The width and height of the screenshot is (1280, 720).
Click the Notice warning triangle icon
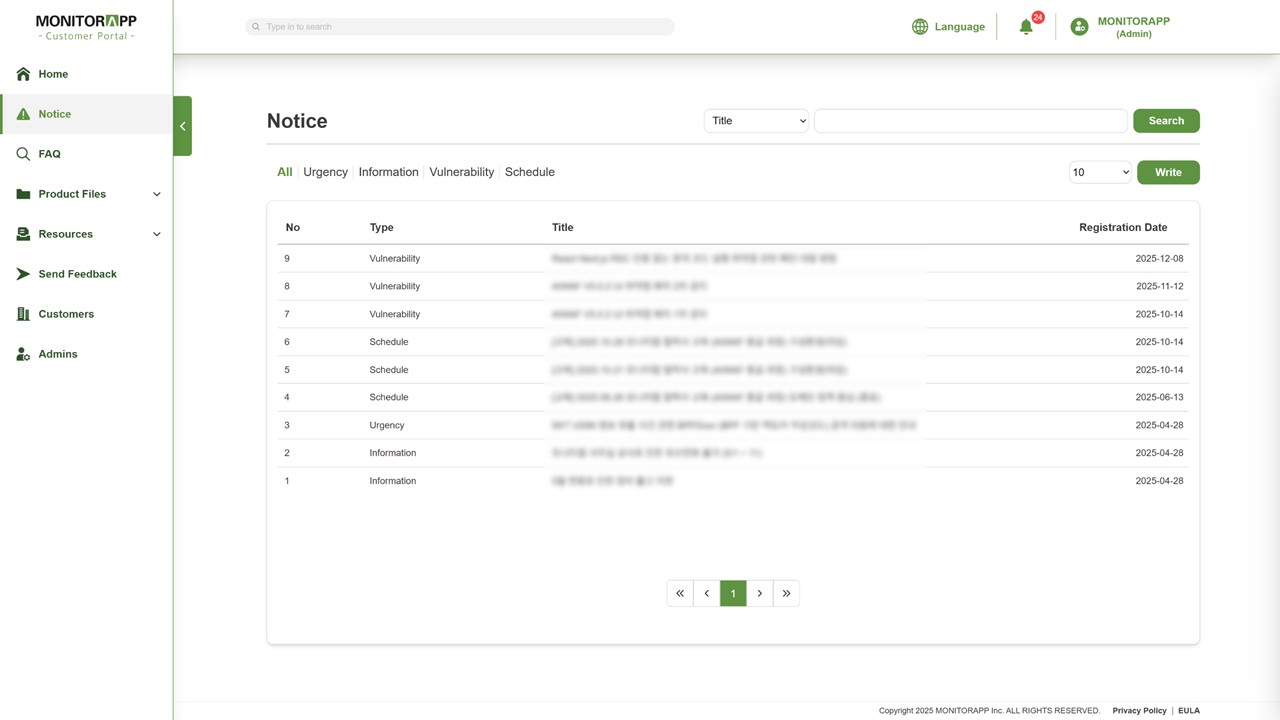point(23,114)
